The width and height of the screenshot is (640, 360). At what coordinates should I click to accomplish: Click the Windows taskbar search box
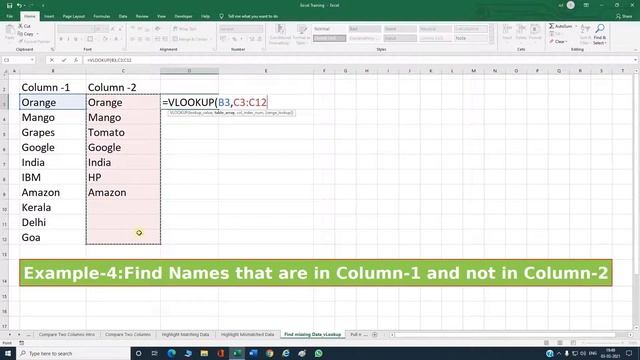point(73,353)
